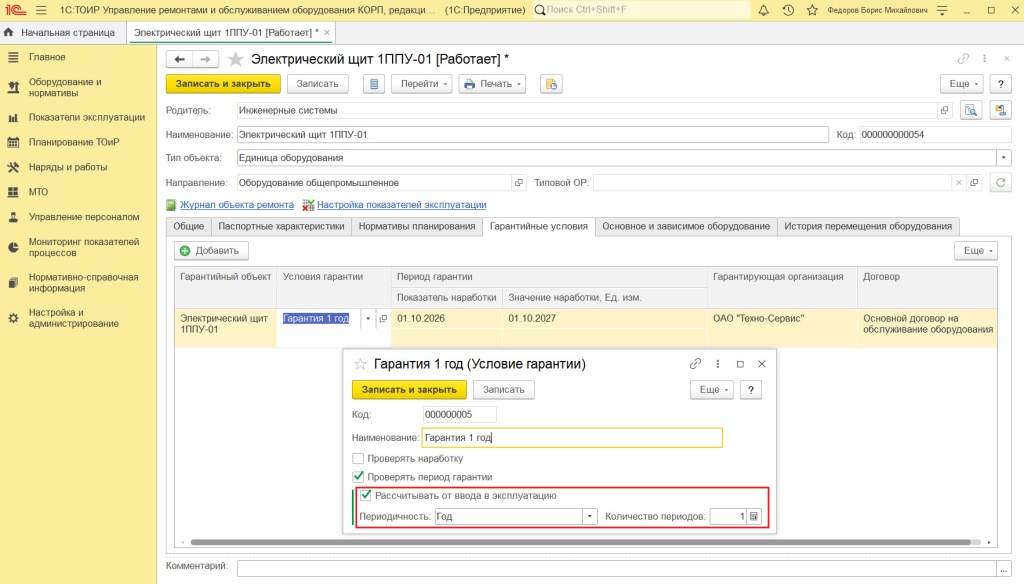Click the Комментарий input field
1024x584 pixels.
click(x=617, y=568)
